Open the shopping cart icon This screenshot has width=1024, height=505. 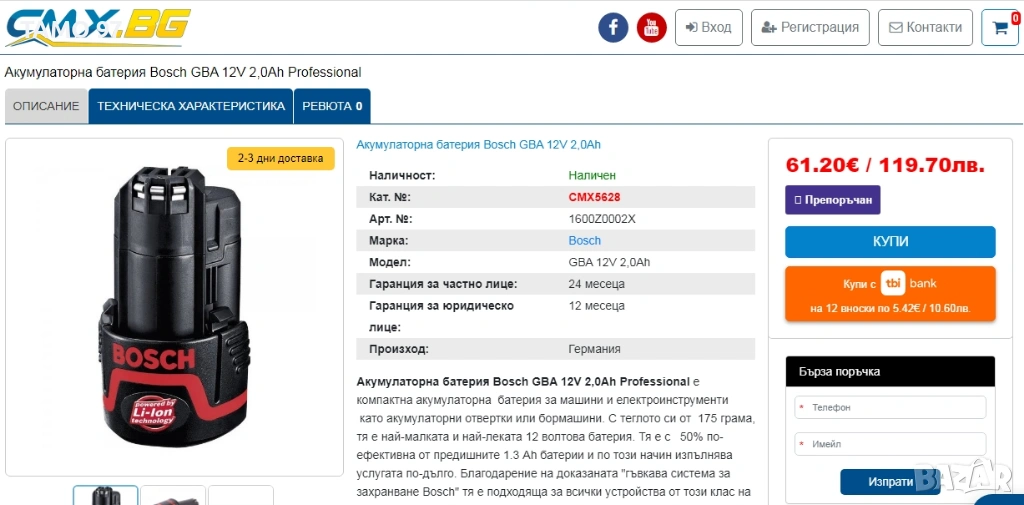[1000, 27]
